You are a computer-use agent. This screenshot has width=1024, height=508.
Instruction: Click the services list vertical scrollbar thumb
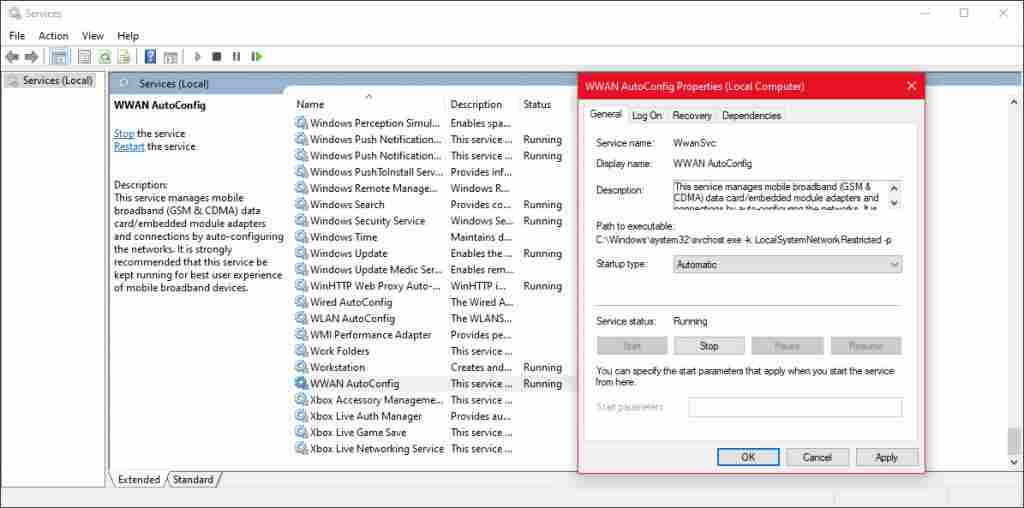(1014, 440)
